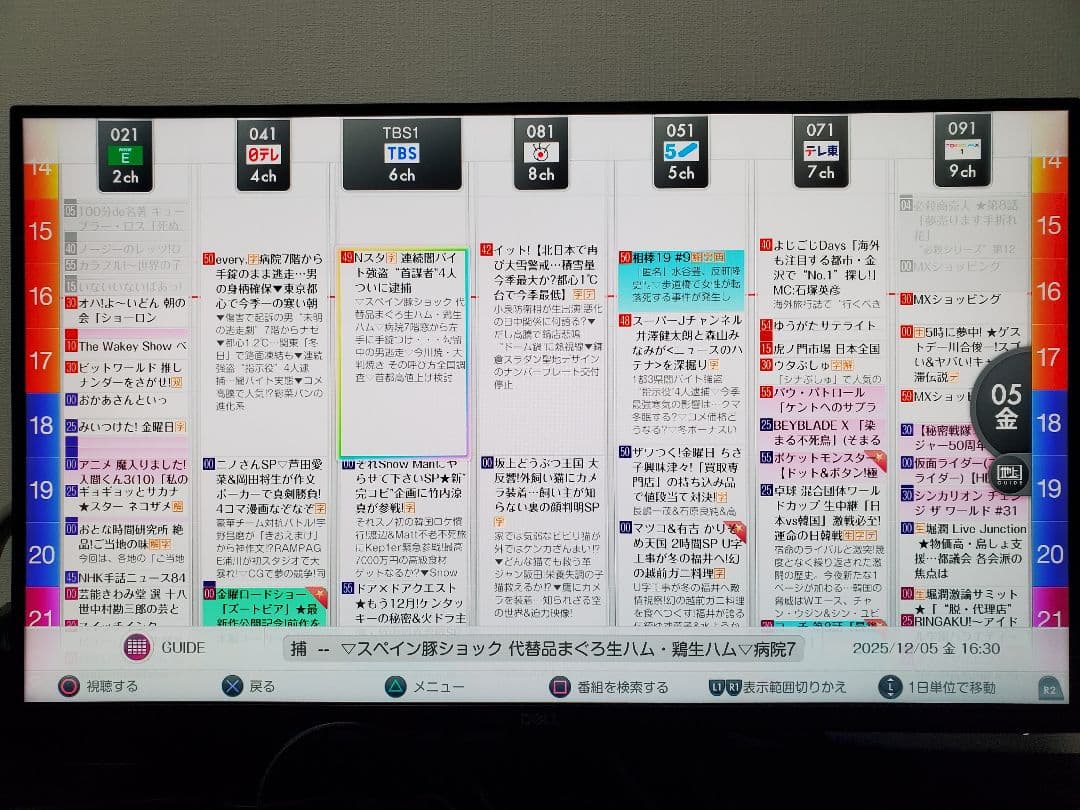Select みいつけた! 金曜日 program
The height and width of the screenshot is (810, 1080).
pos(126,426)
